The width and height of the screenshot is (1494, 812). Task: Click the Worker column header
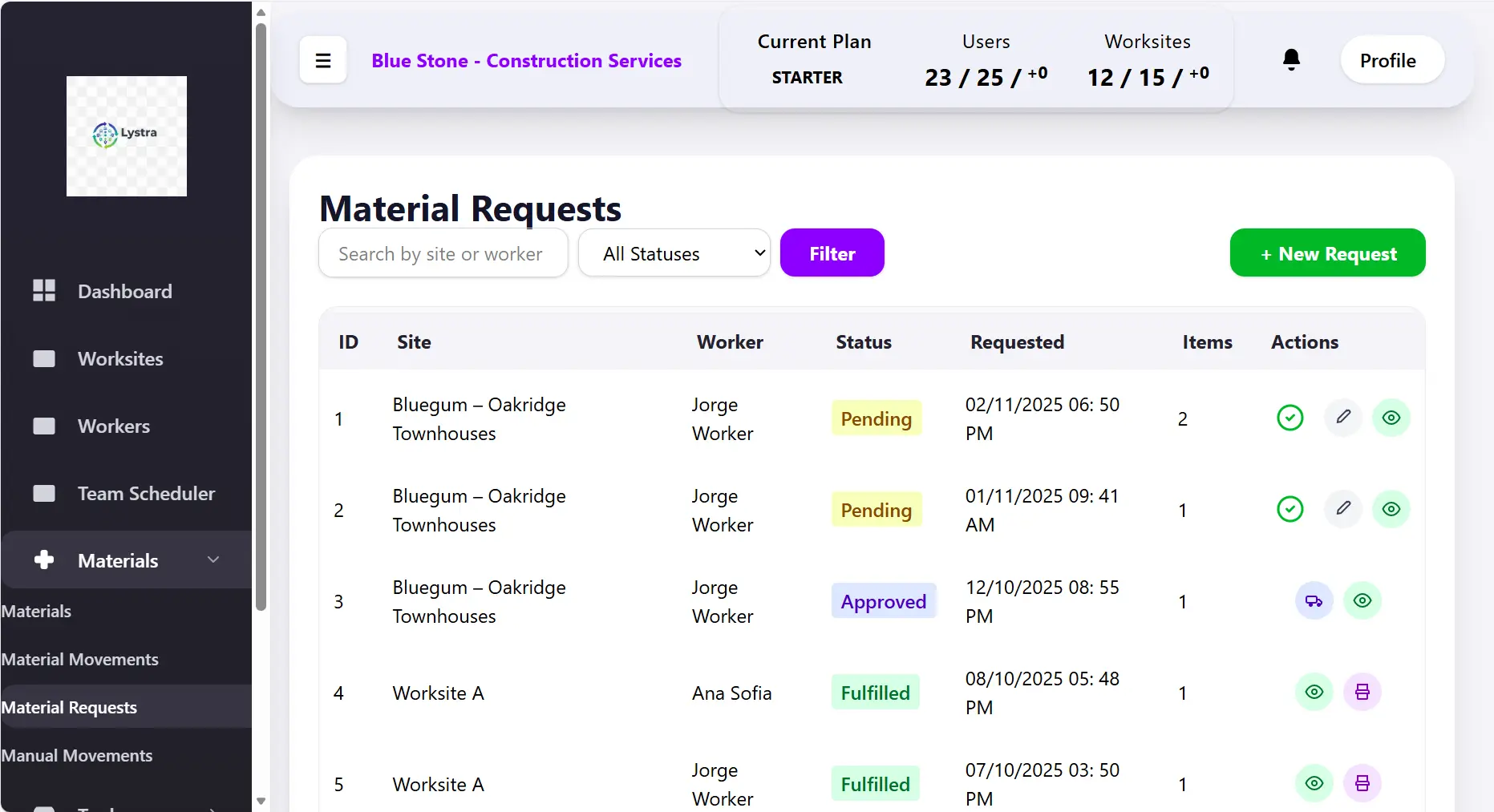point(730,342)
